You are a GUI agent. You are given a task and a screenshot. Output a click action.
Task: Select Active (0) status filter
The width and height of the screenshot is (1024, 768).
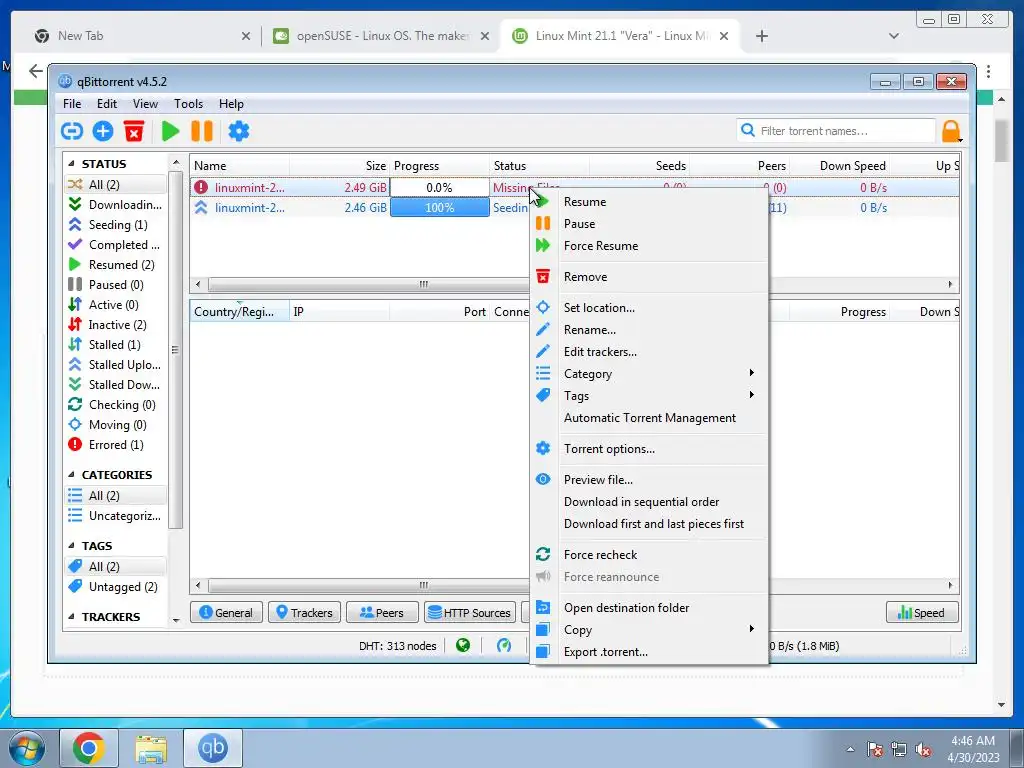(116, 305)
